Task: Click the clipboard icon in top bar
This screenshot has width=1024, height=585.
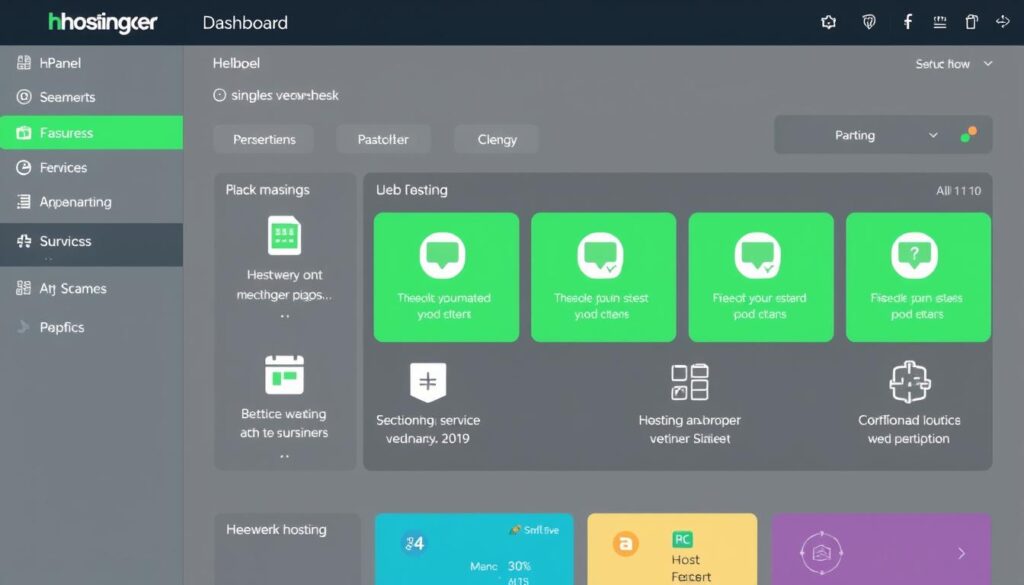Action: click(x=970, y=22)
